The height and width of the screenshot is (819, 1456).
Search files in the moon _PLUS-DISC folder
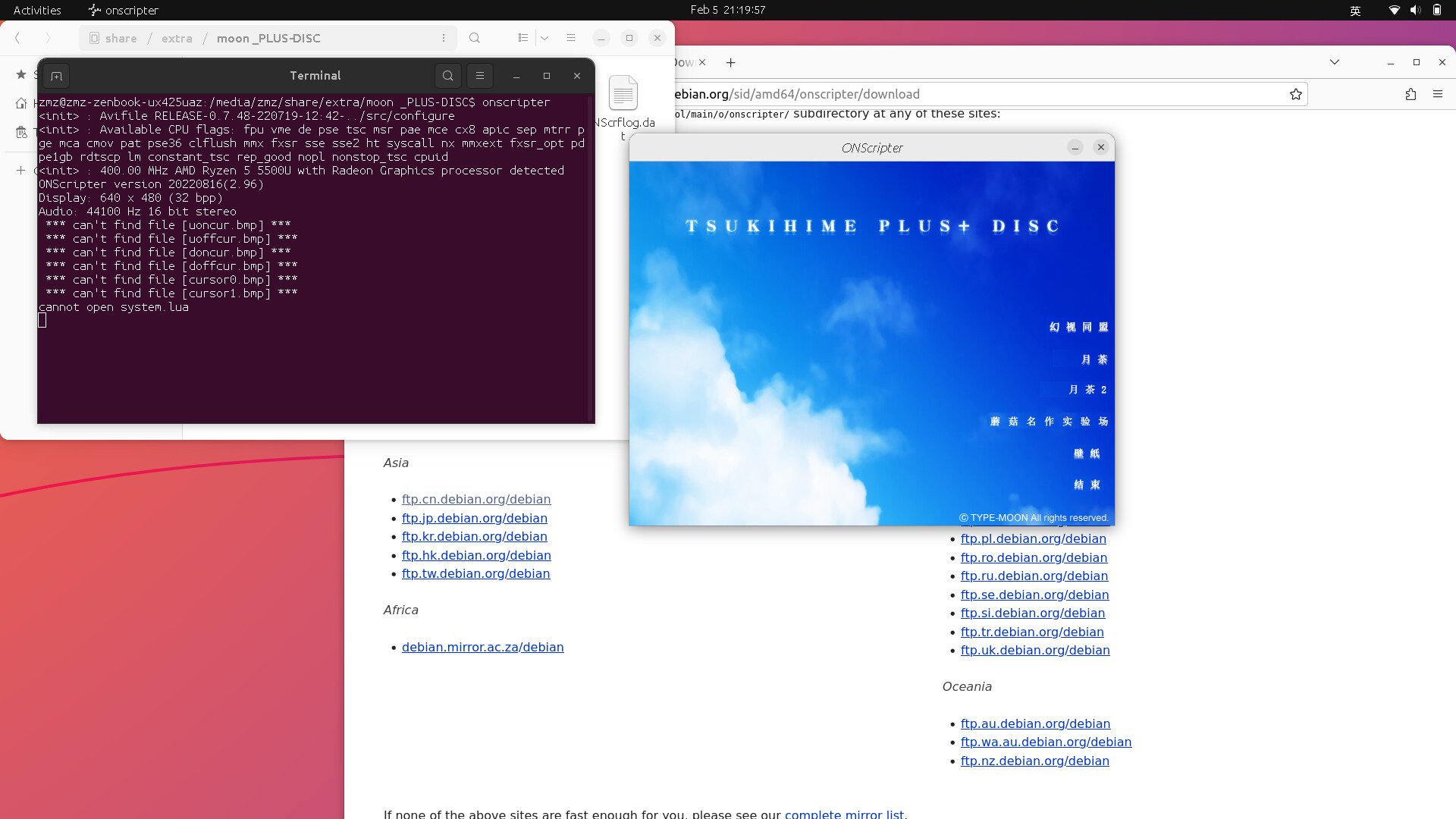(x=474, y=38)
